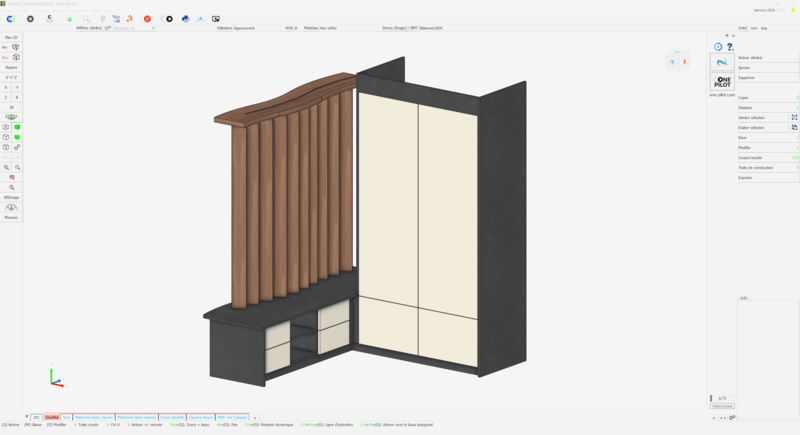Toggle the green solid cube display mode
Viewport: 800px width, 435px height.
coord(17,127)
